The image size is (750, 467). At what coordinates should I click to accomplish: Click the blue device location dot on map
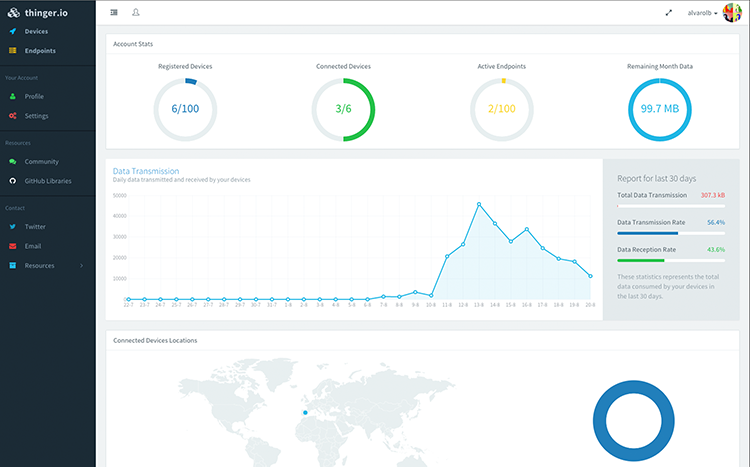[x=305, y=412]
